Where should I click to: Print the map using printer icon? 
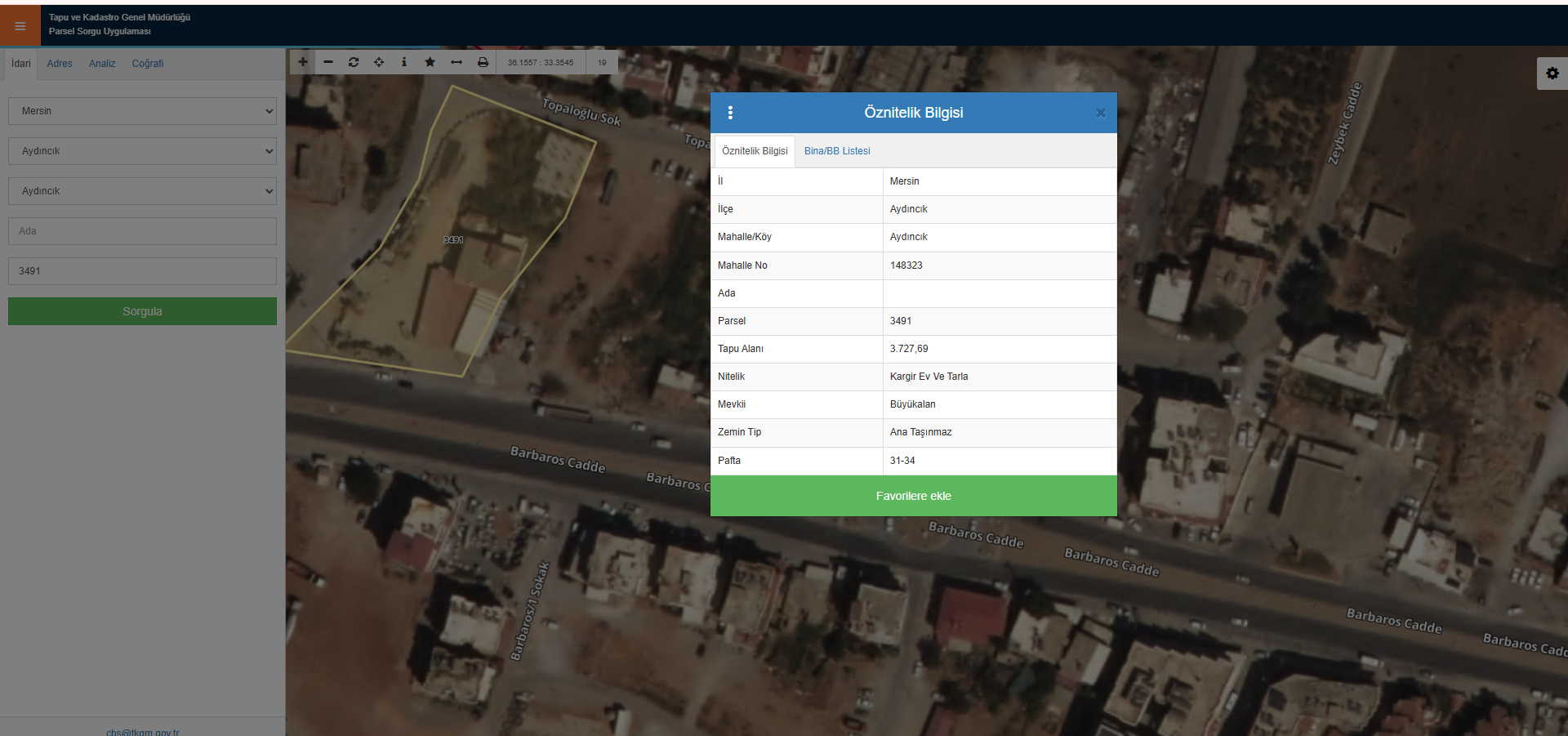coord(483,62)
